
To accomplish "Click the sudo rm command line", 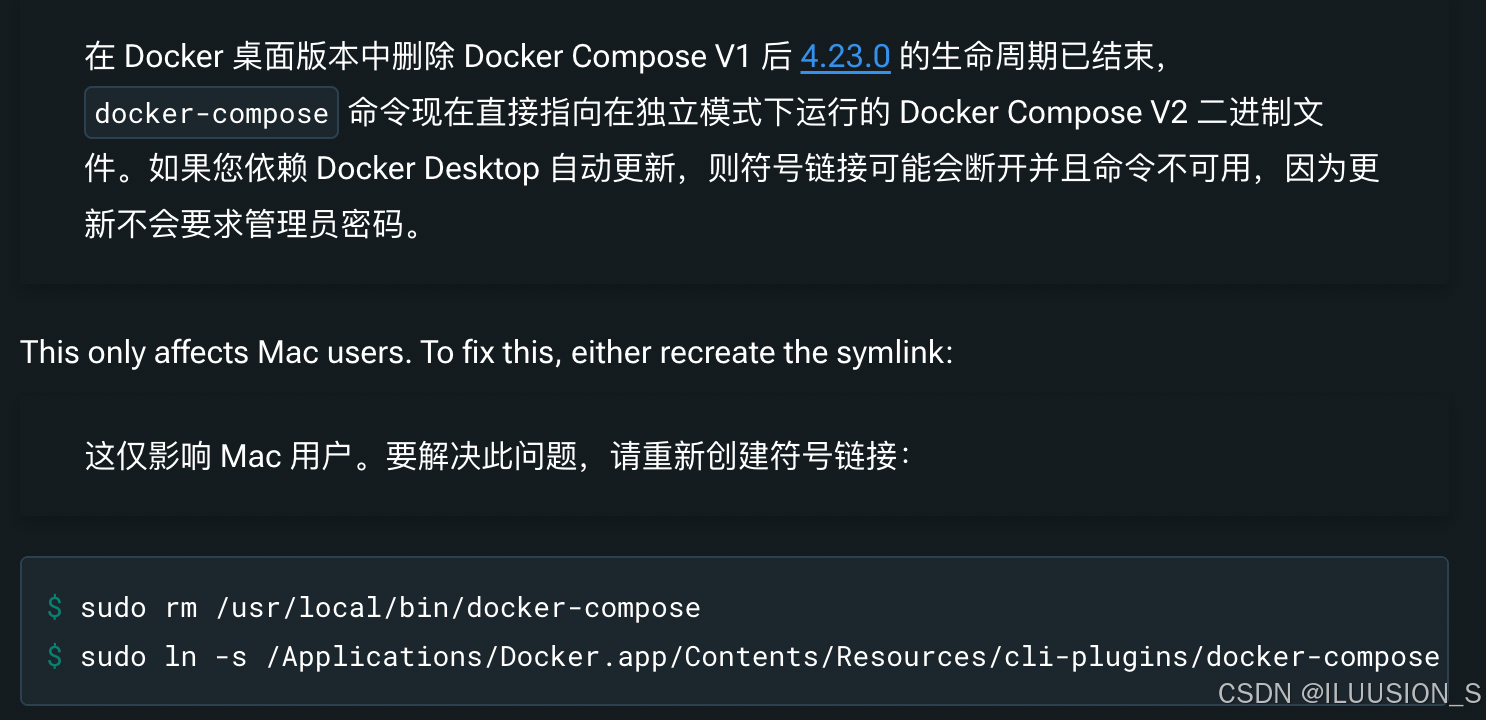I will coord(390,607).
